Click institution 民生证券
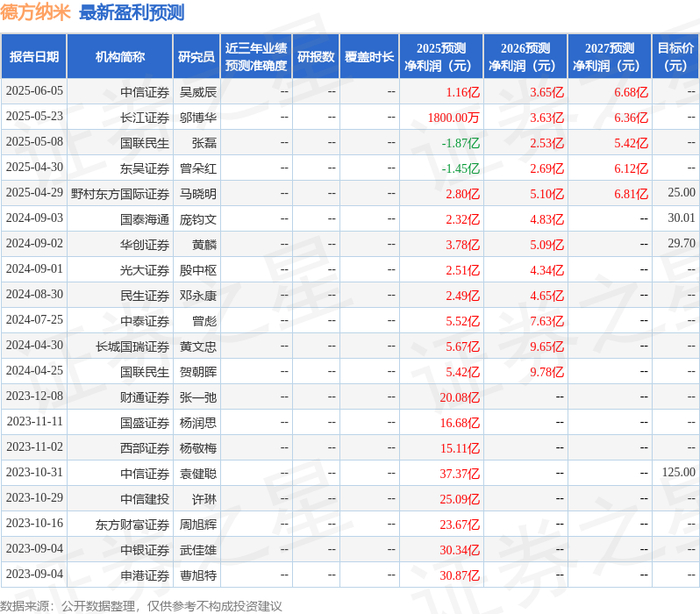Viewport: 700px width, 614px height. [x=145, y=296]
